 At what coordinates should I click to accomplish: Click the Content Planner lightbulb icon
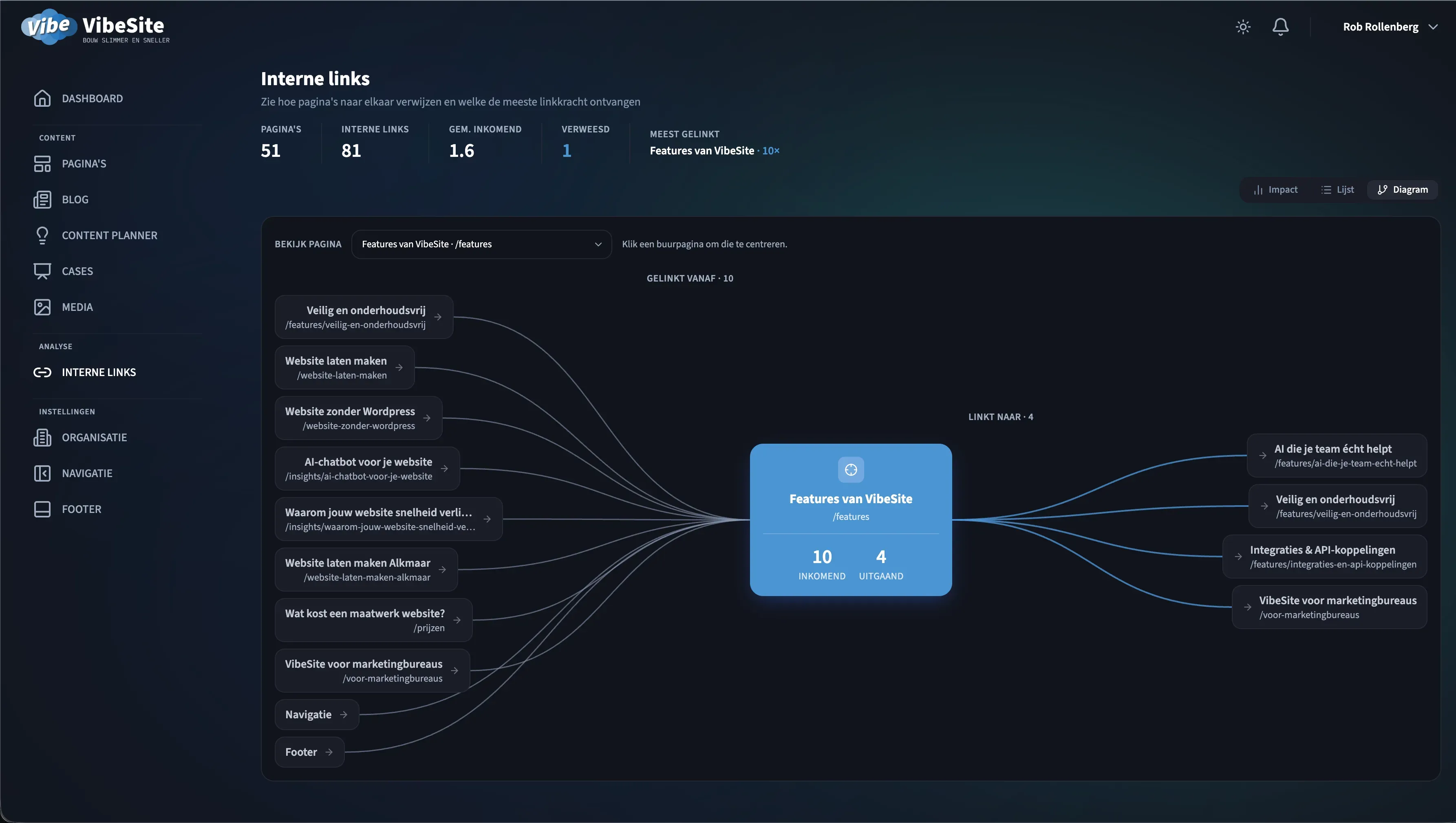[42, 235]
